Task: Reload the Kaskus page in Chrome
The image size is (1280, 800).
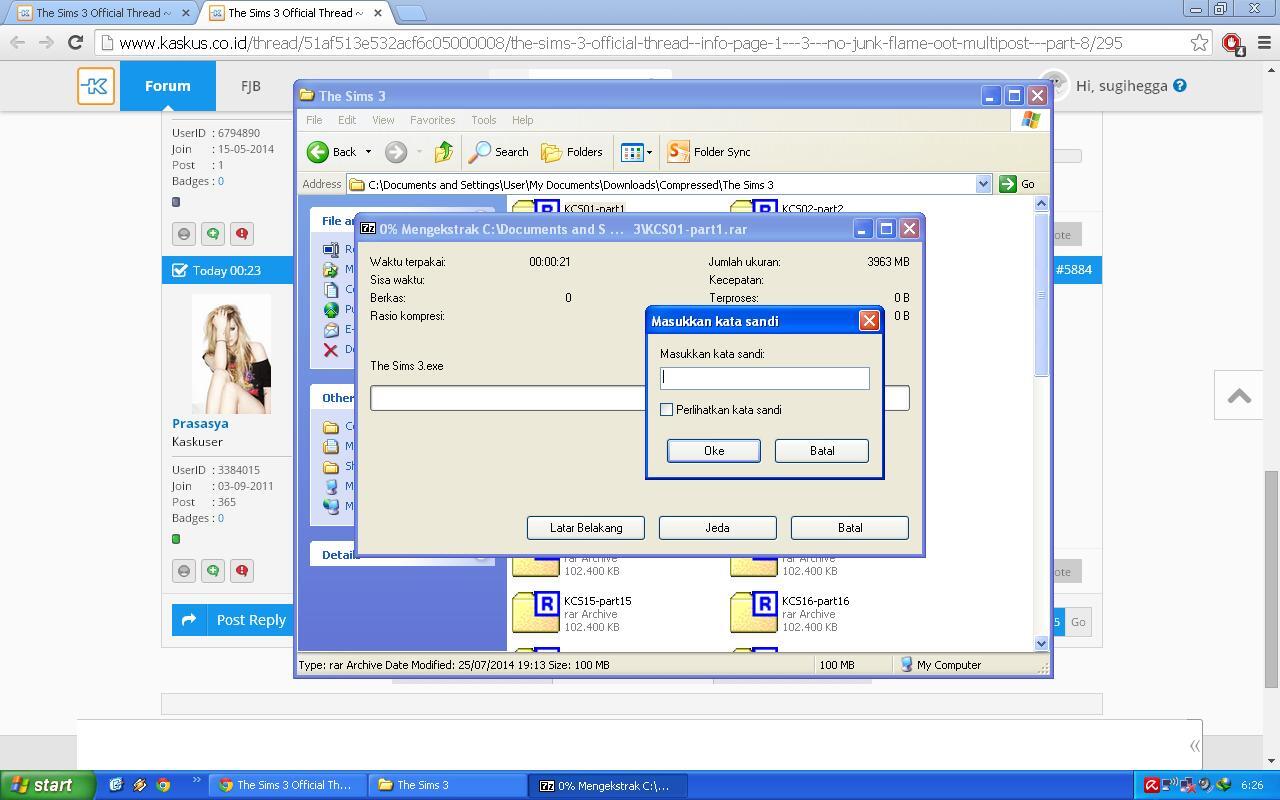Action: tap(75, 43)
